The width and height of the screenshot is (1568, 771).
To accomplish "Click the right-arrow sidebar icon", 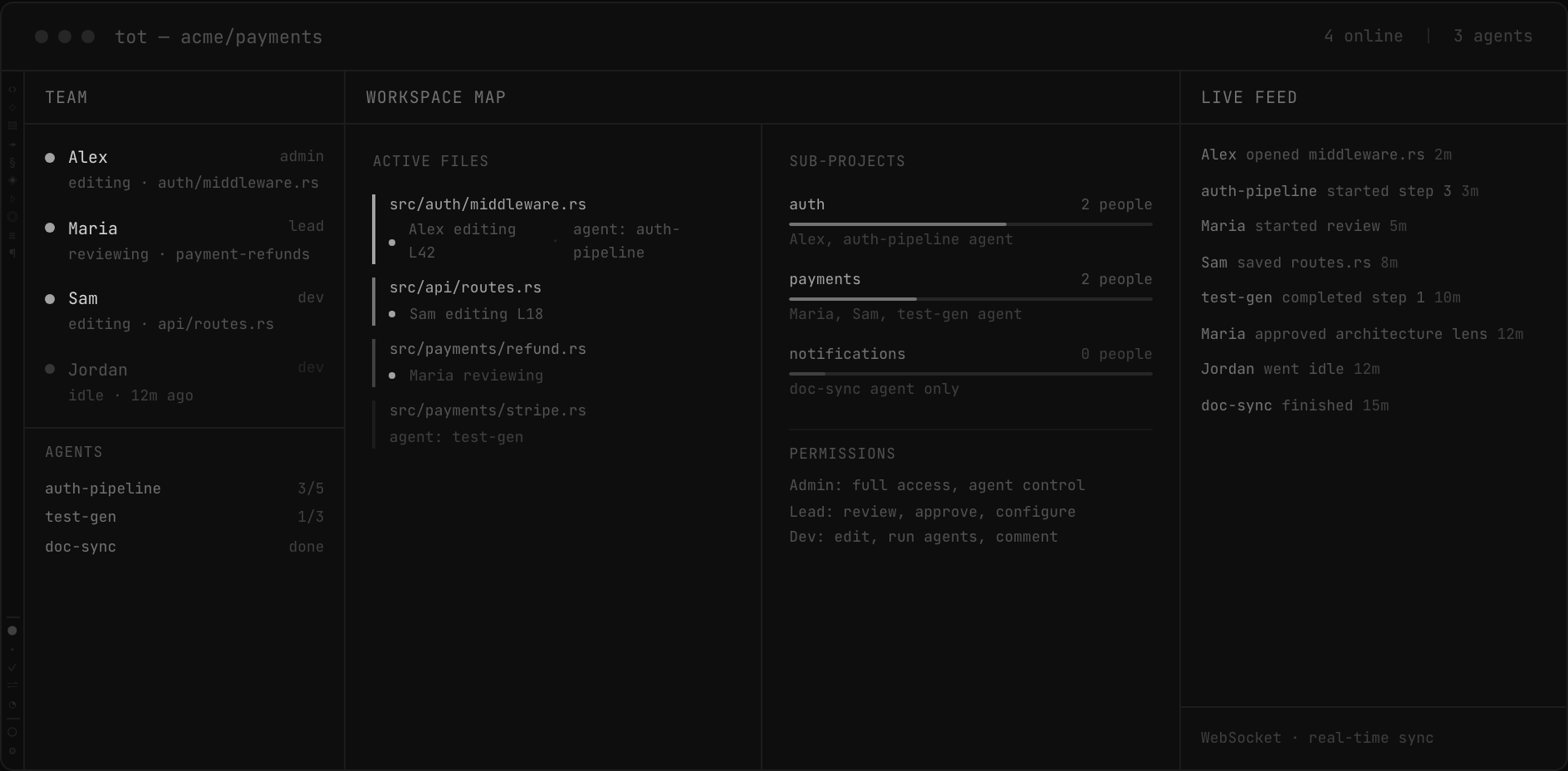I will tap(12, 145).
